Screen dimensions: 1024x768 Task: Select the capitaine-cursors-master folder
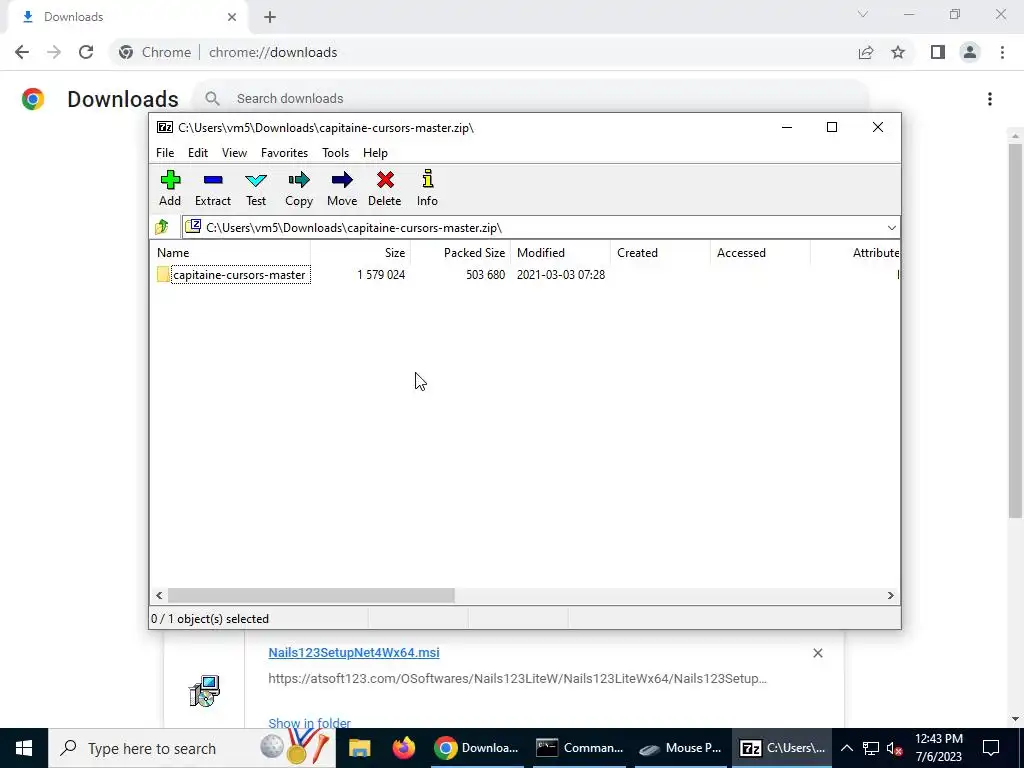pyautogui.click(x=232, y=275)
